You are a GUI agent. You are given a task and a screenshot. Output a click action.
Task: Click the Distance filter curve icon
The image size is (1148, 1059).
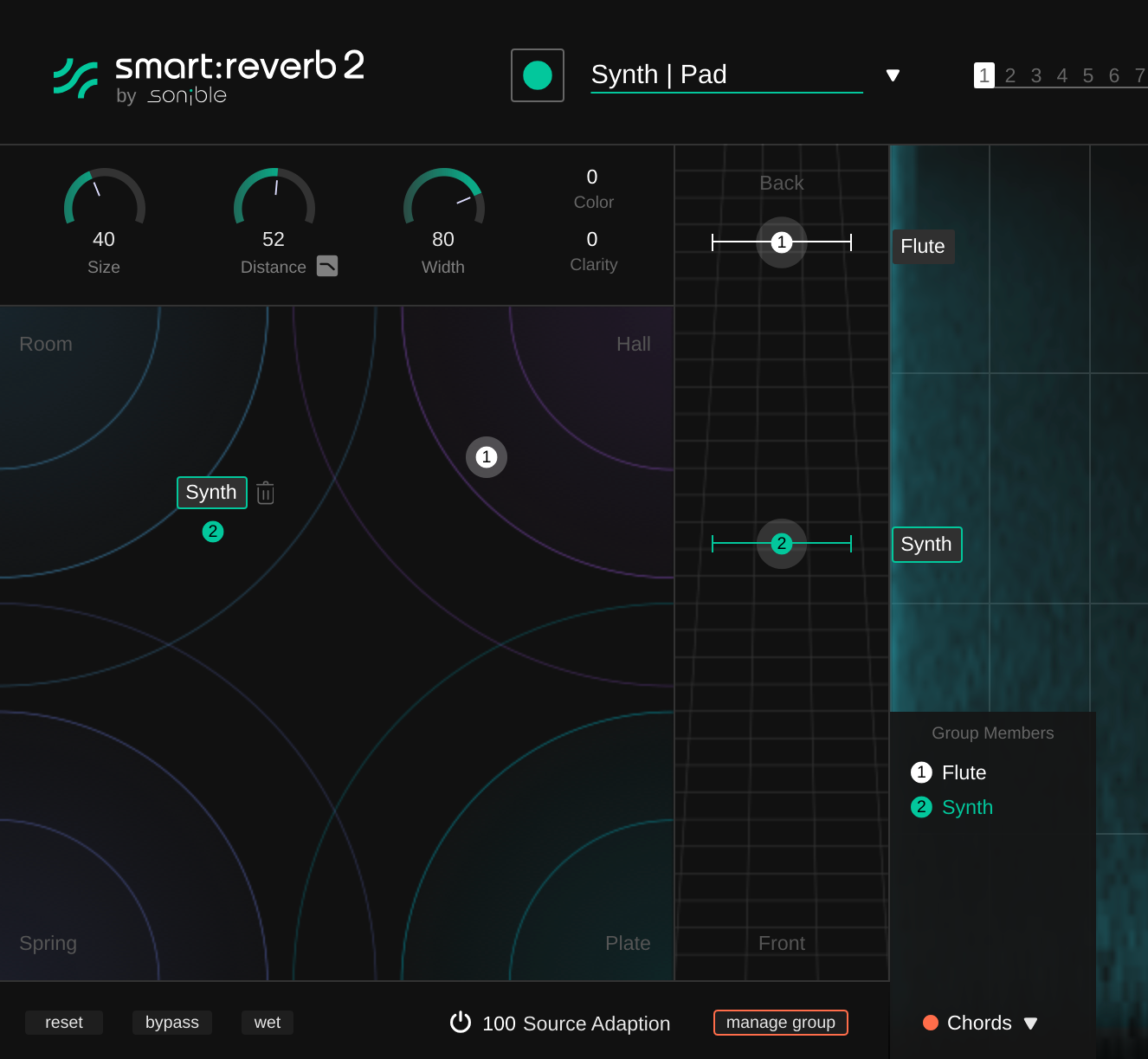click(x=327, y=266)
